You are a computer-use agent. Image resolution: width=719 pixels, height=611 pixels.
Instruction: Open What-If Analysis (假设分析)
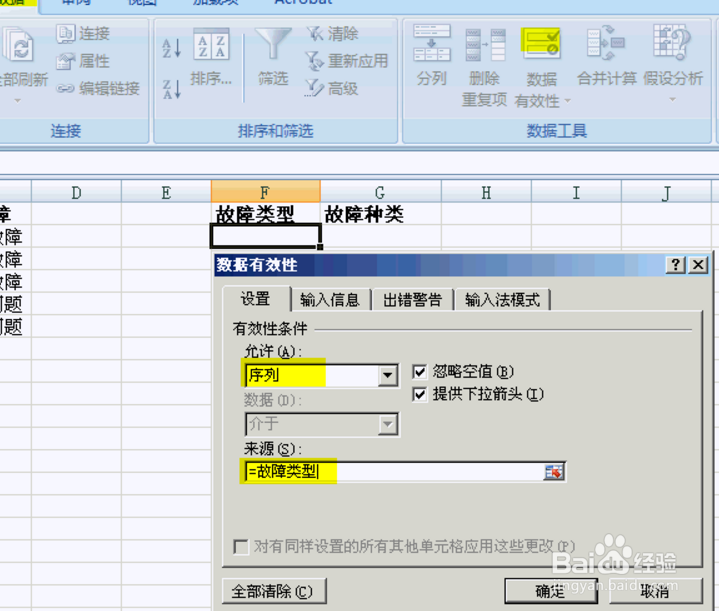(673, 56)
